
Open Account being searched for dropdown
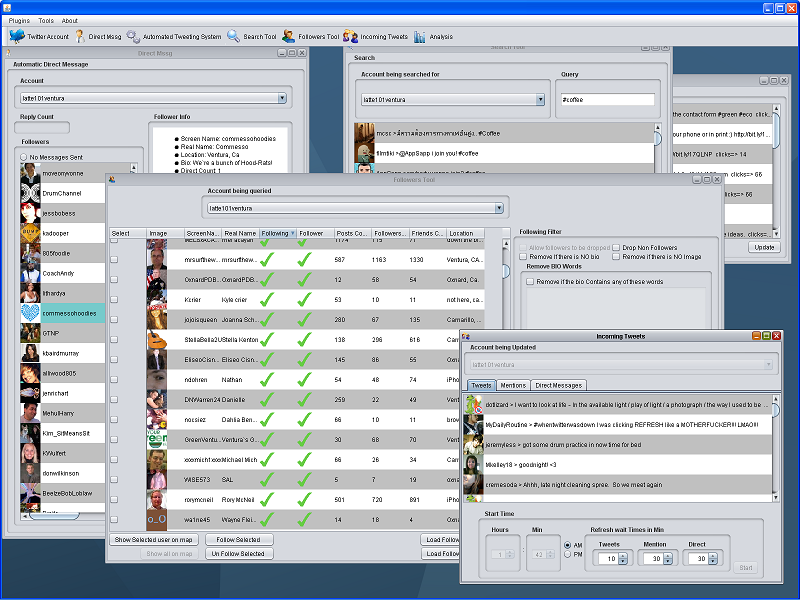click(x=540, y=99)
